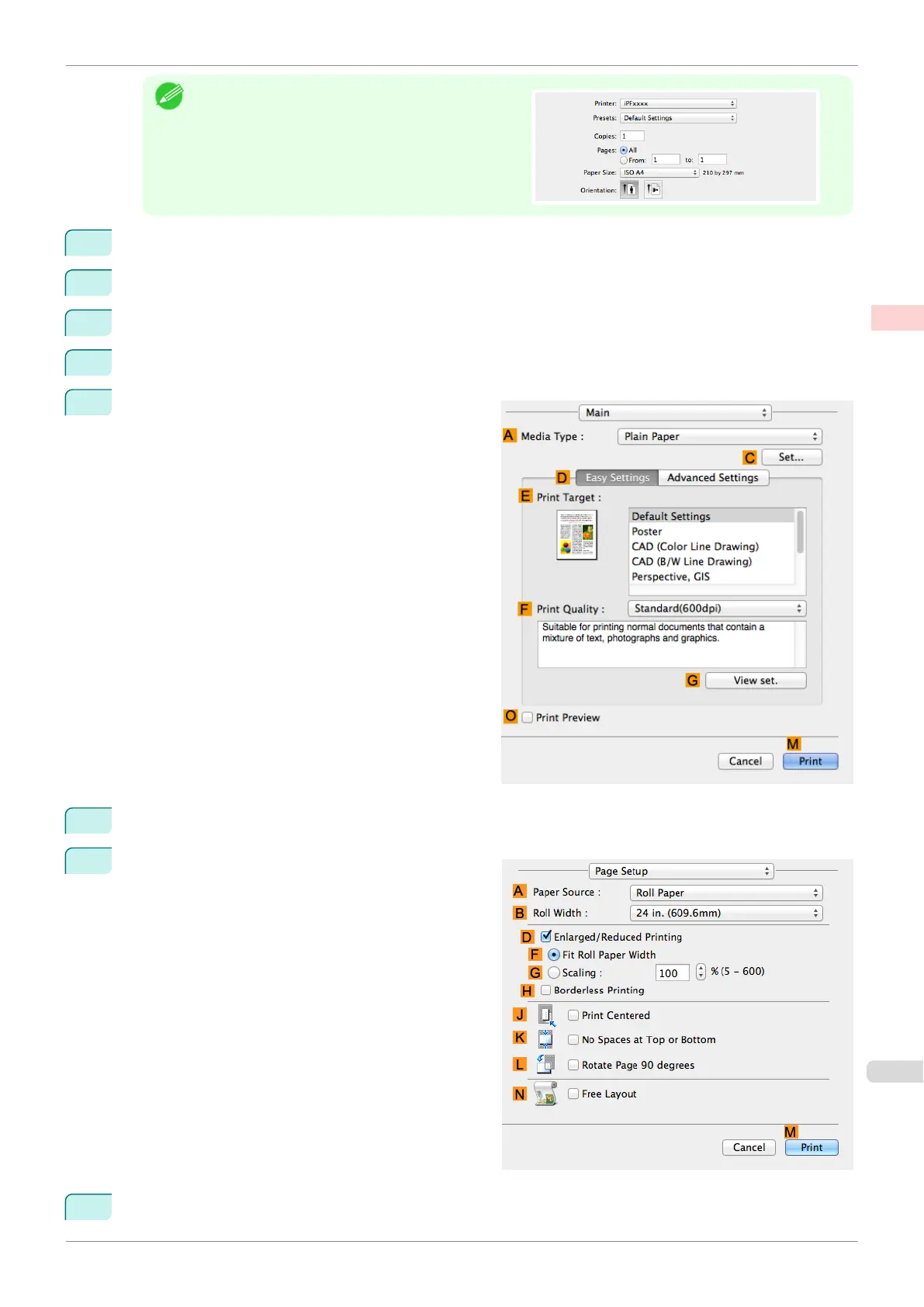Click the Print Target preview thumbnail

576,535
